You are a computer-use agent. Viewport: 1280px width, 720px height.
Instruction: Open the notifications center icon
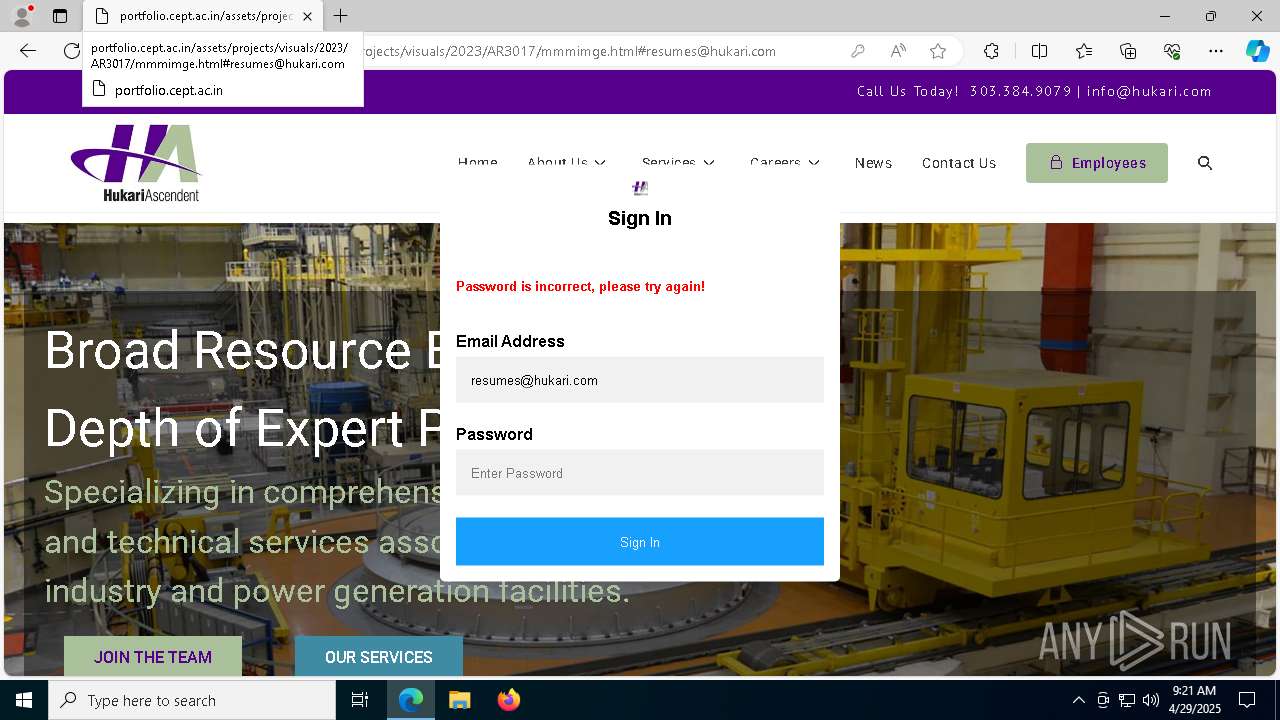point(1247,700)
